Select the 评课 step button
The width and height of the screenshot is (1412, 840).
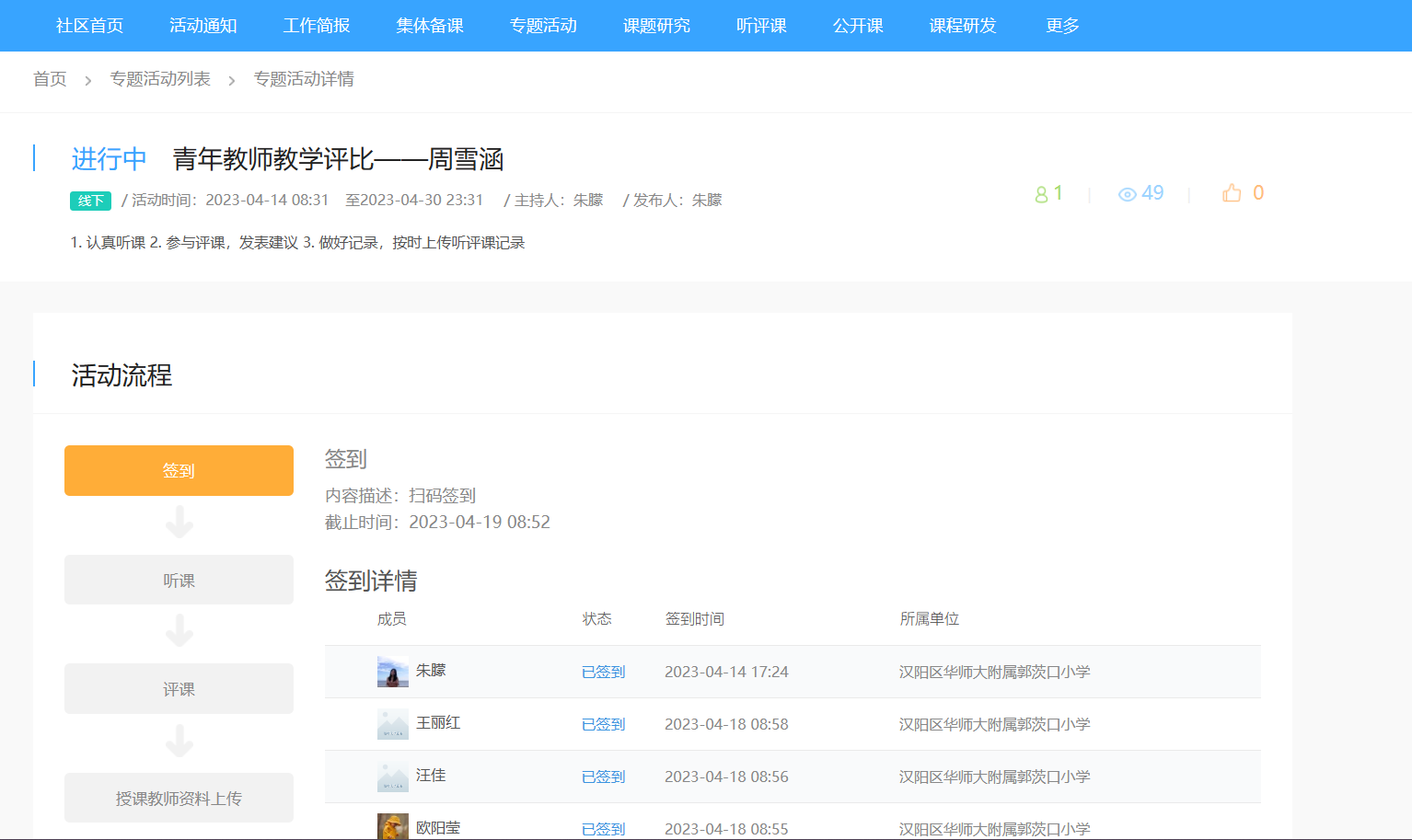click(179, 688)
